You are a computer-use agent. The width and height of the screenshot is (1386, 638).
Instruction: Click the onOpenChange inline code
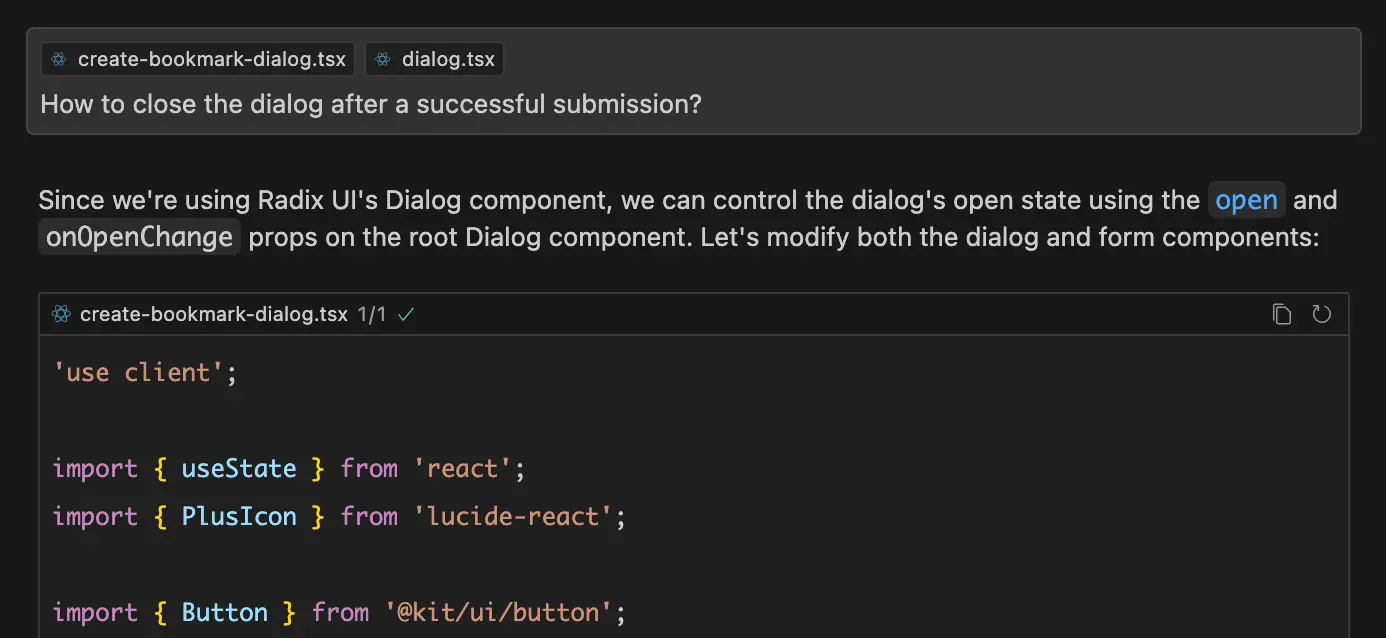[140, 238]
